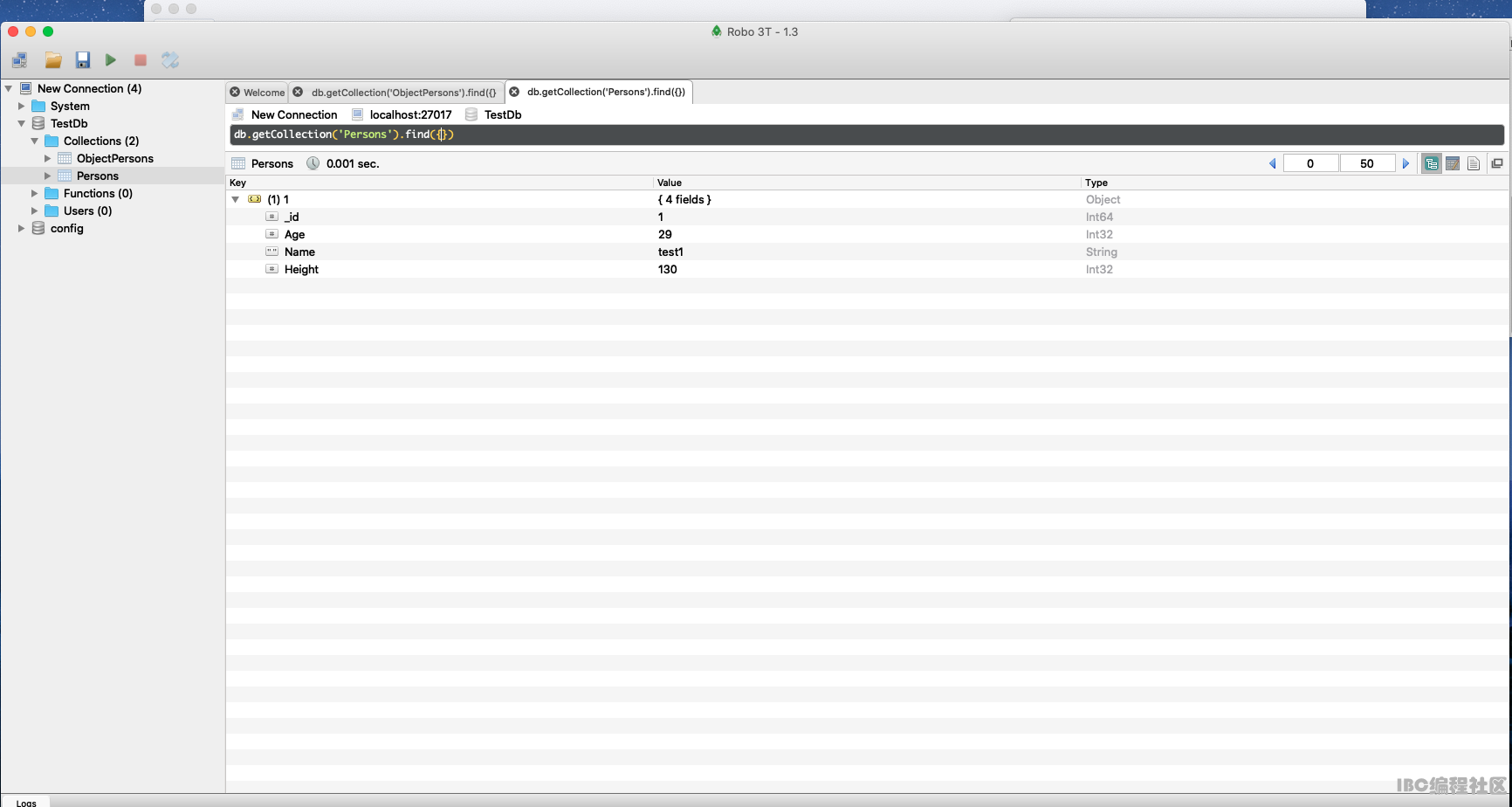Click Functions (0) folder icon
The width and height of the screenshot is (1512, 807).
[x=52, y=193]
